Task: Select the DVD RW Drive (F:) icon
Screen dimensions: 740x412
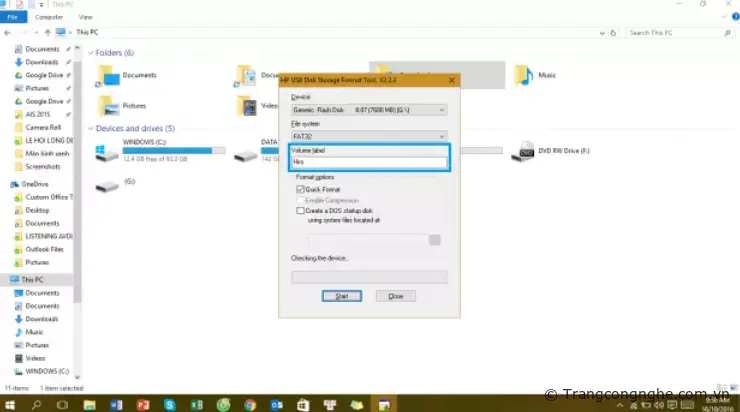Action: [x=523, y=152]
